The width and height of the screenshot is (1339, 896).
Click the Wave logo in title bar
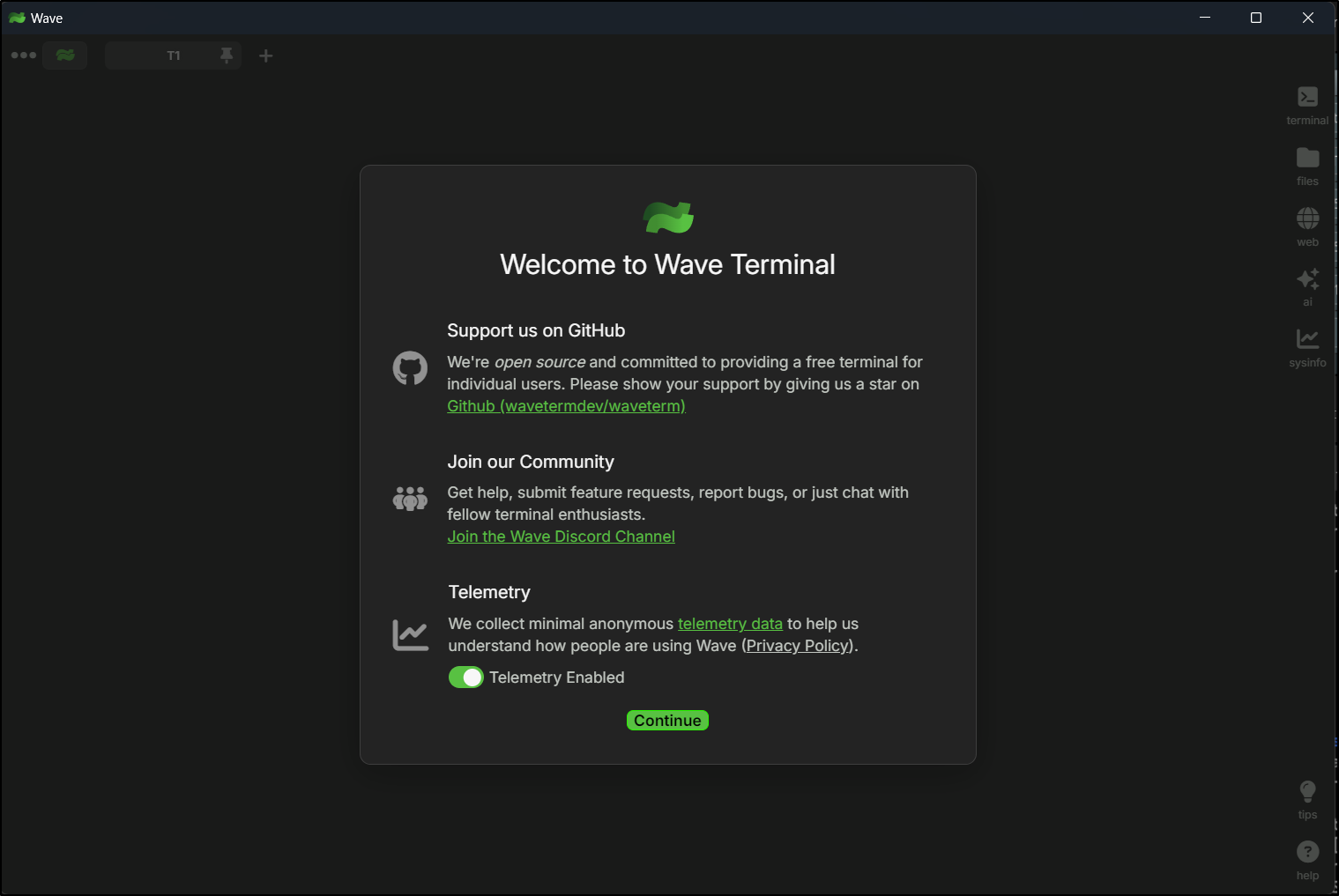[17, 18]
